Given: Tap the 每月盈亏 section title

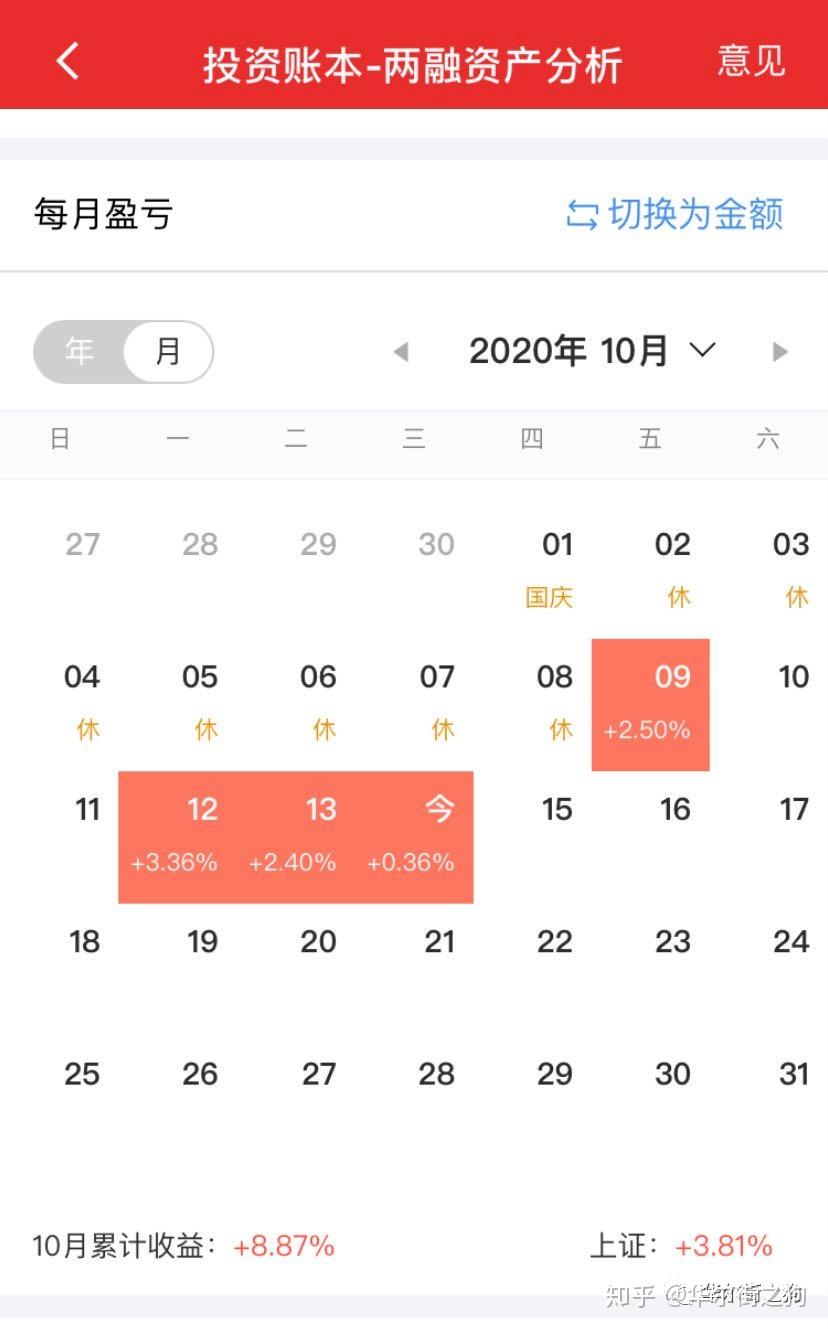Looking at the screenshot, I should point(103,214).
